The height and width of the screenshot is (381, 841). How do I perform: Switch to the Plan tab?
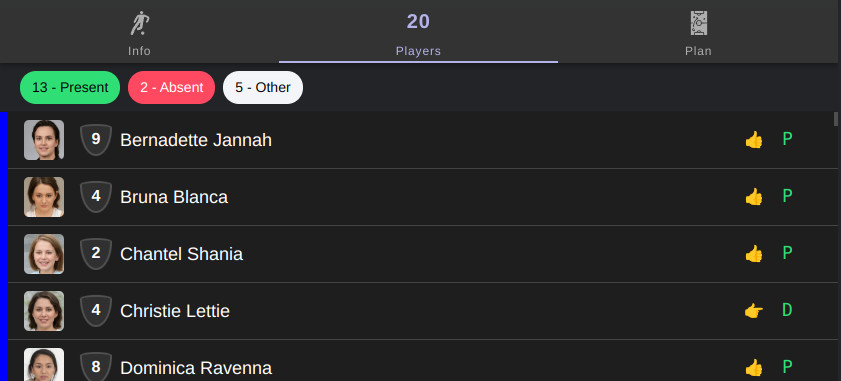click(x=698, y=32)
